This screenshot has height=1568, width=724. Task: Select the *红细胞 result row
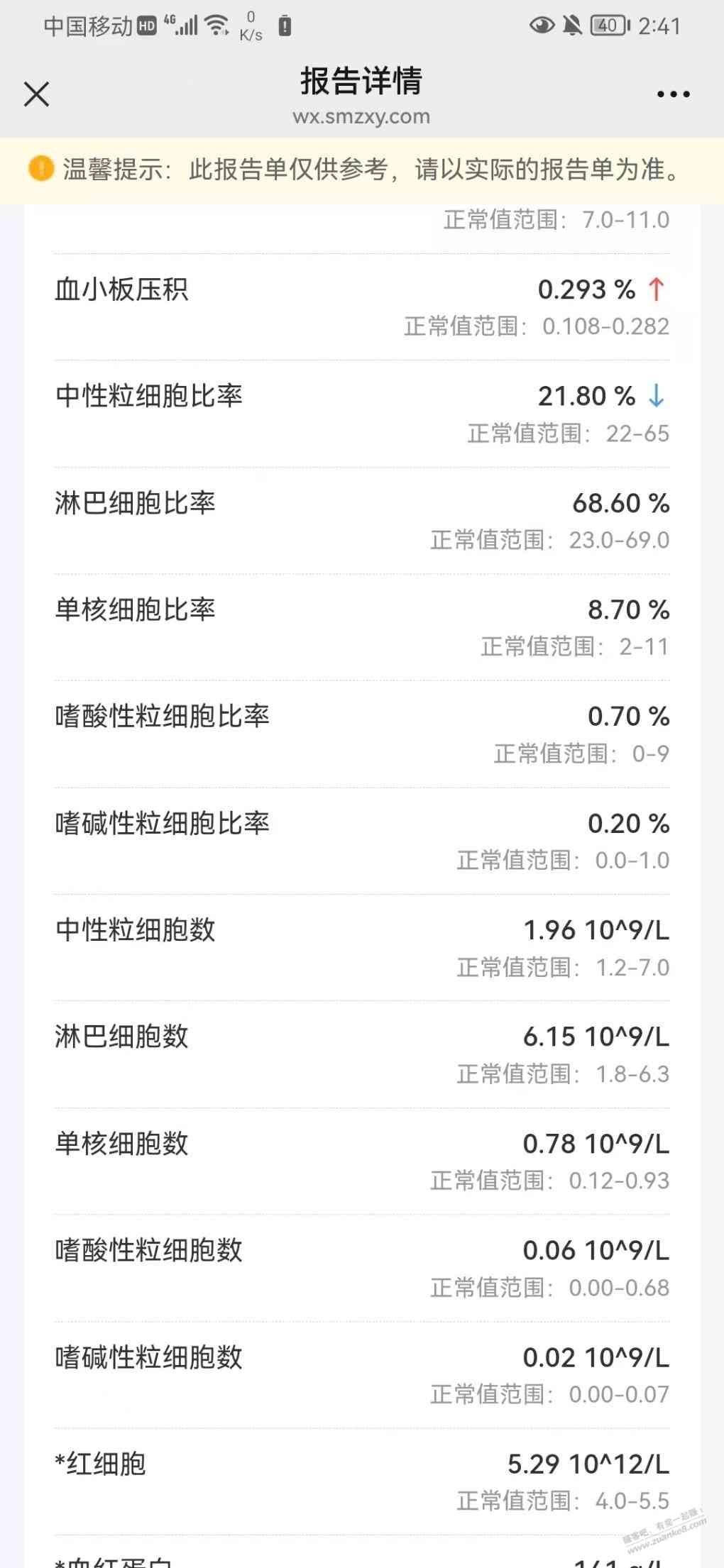(x=362, y=1481)
